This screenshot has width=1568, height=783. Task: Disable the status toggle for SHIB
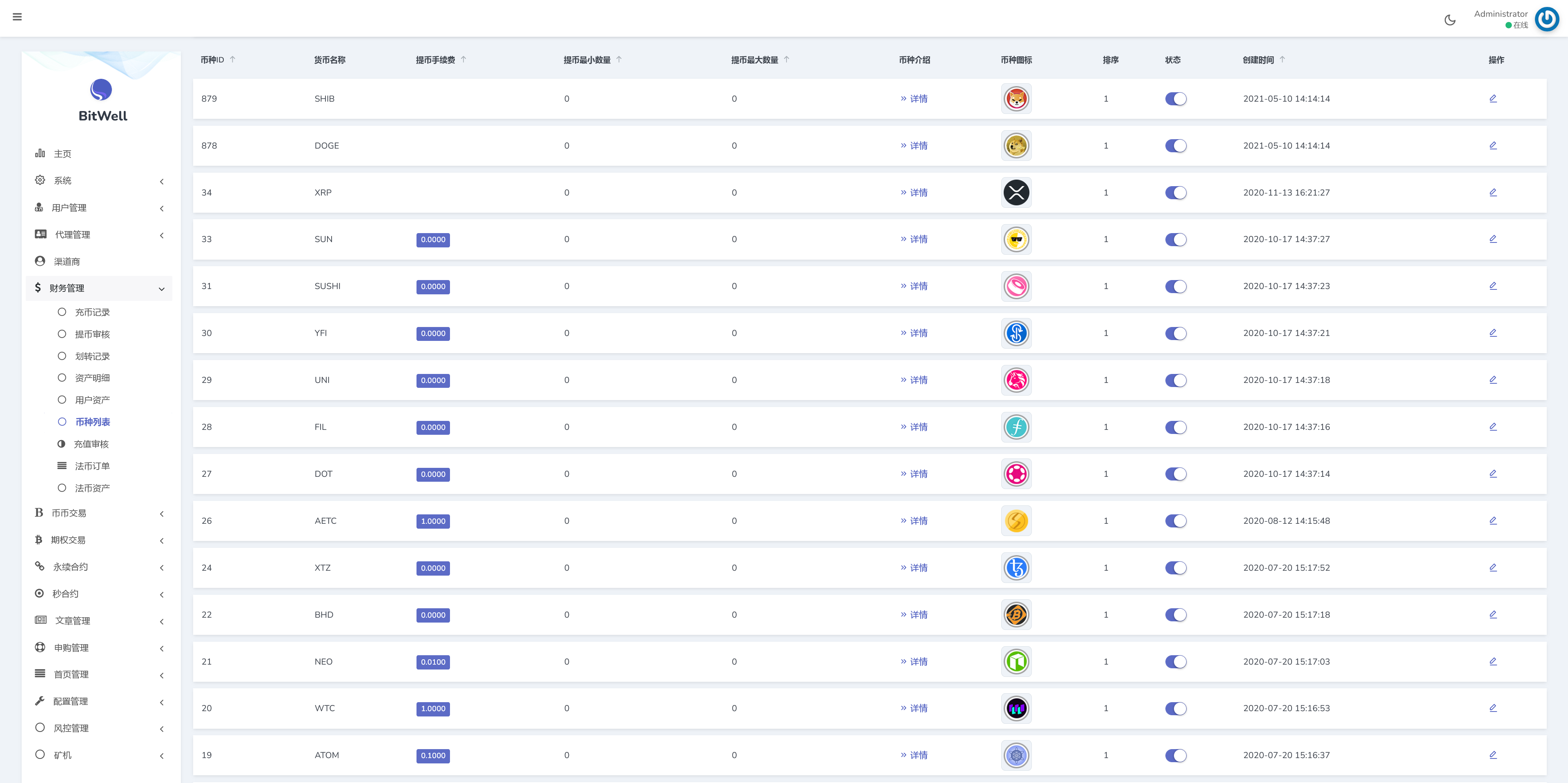(x=1176, y=98)
